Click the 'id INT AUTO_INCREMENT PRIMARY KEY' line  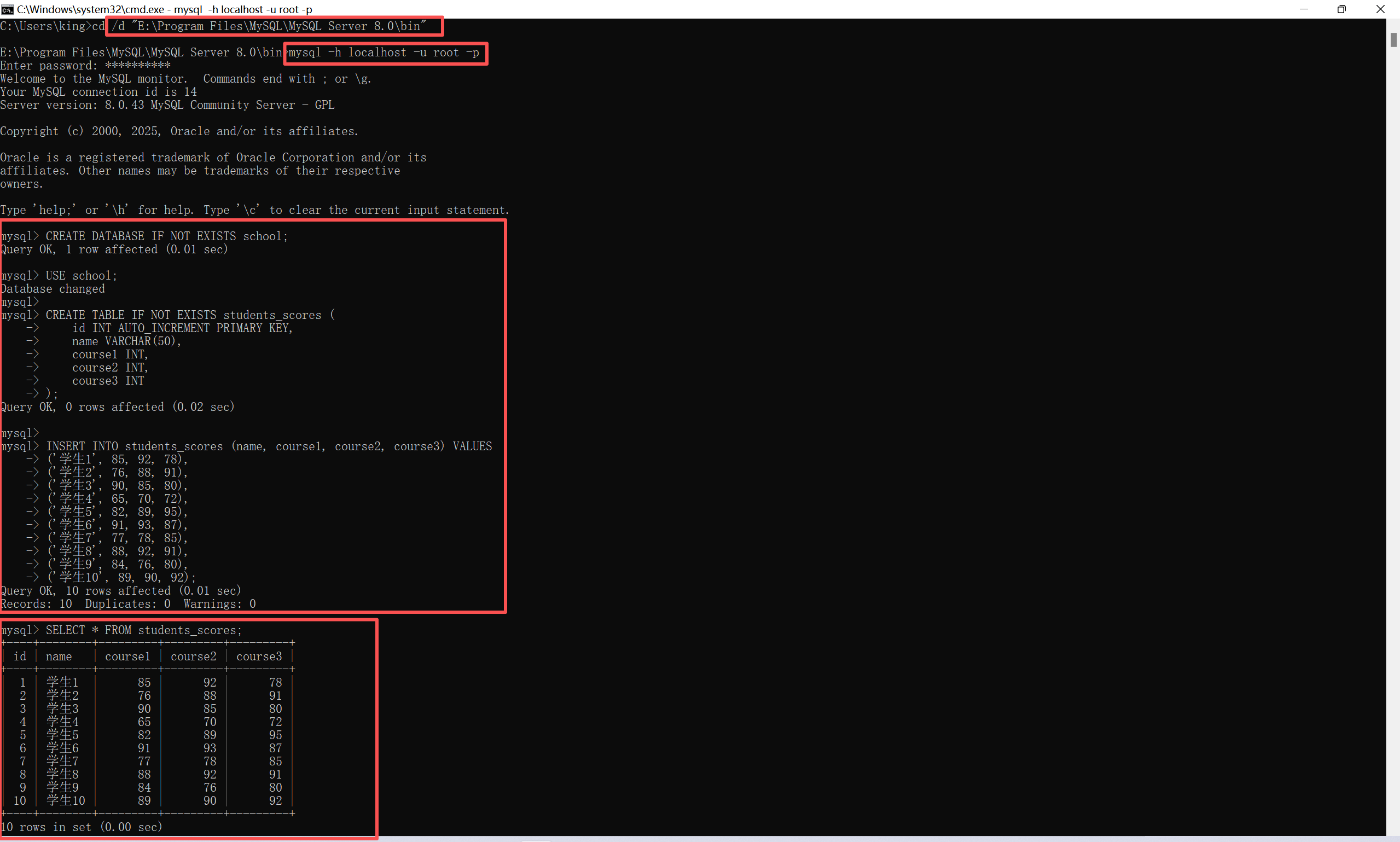[182, 328]
